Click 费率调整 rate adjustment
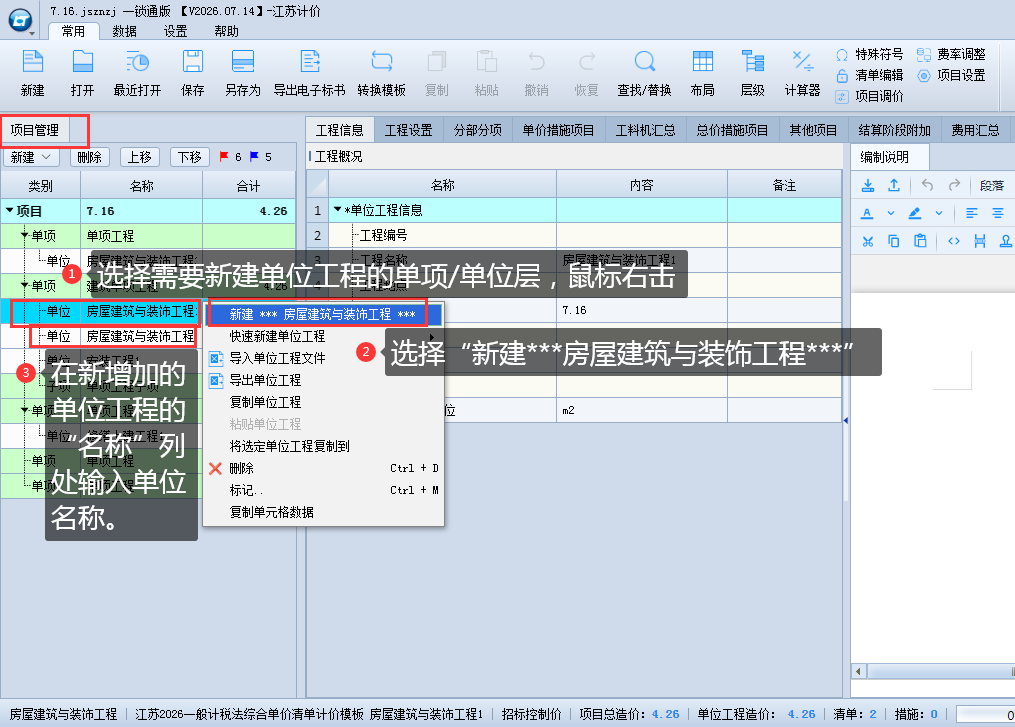 coord(952,54)
